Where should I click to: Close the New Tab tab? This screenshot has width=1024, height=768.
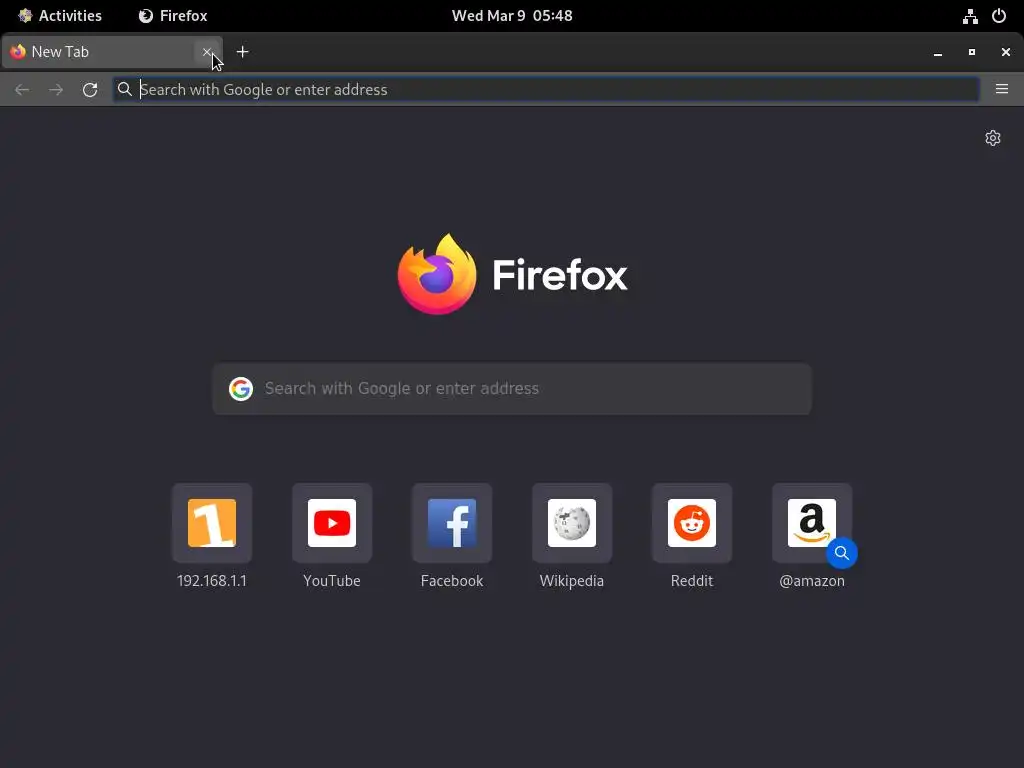pyautogui.click(x=206, y=52)
